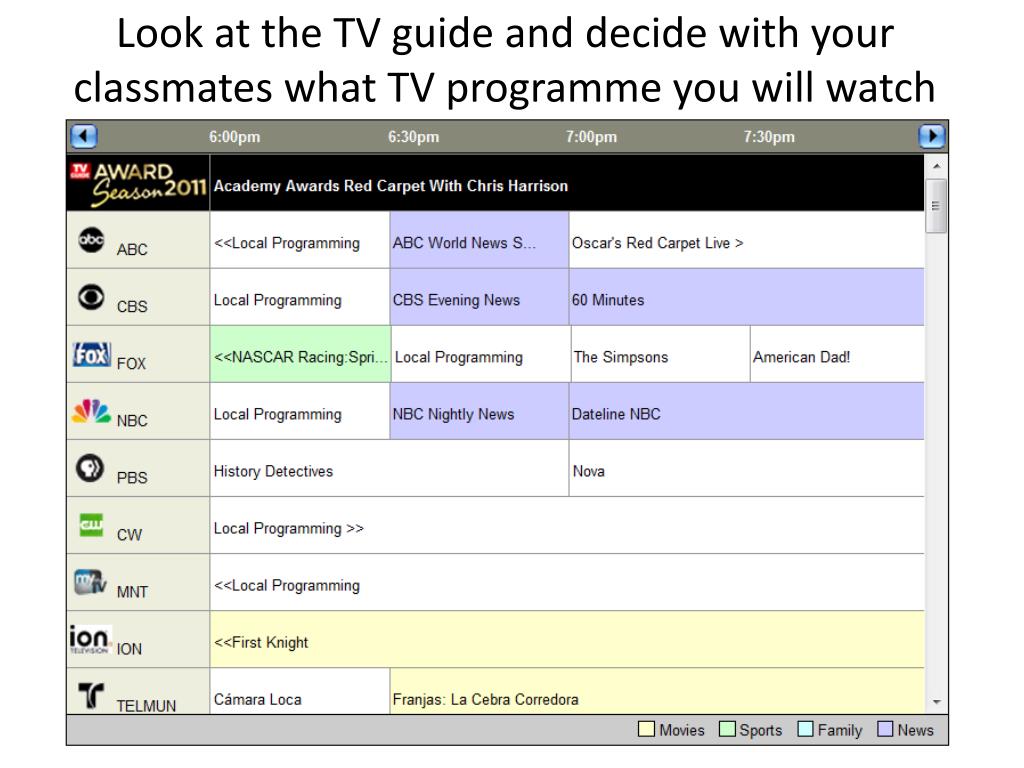1024x768 pixels.
Task: Select the CW channel logo
Action: pos(91,525)
